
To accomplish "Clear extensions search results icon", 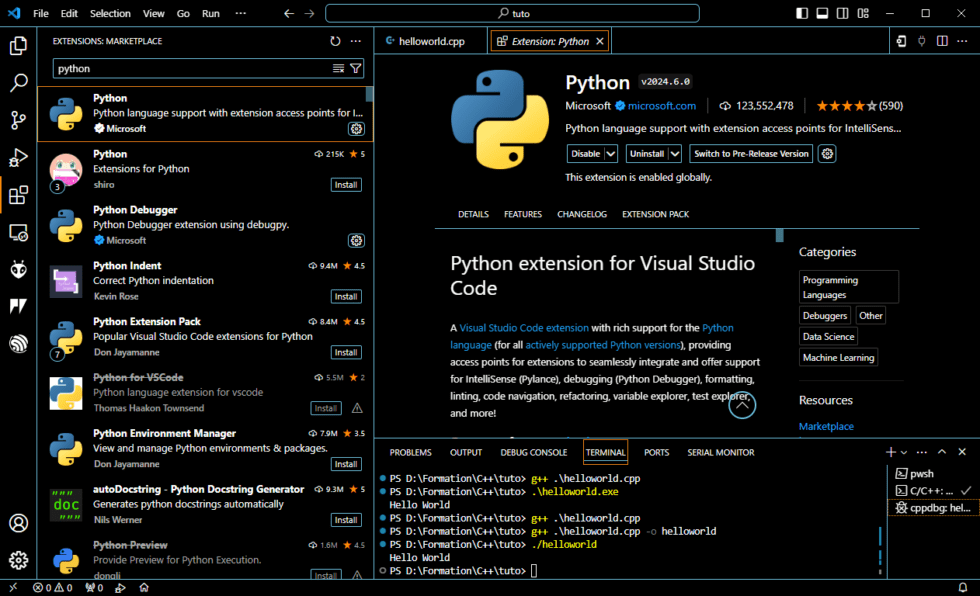I will pyautogui.click(x=338, y=69).
